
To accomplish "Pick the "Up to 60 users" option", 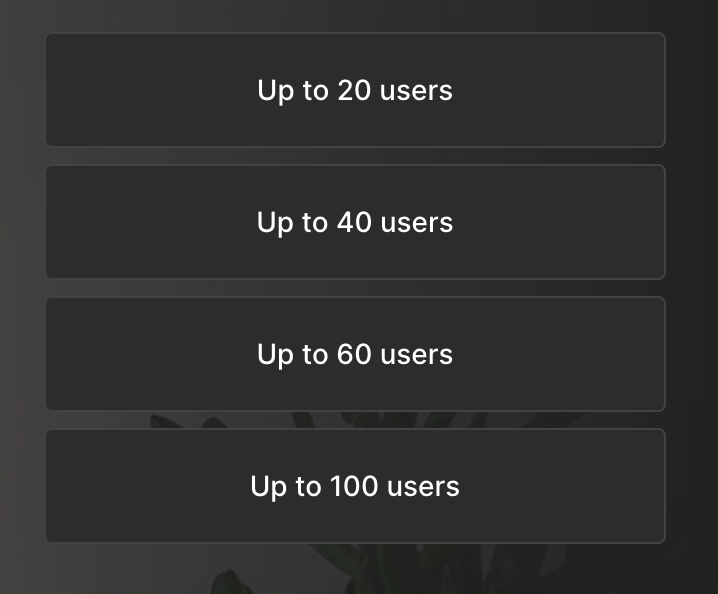I will pyautogui.click(x=355, y=354).
